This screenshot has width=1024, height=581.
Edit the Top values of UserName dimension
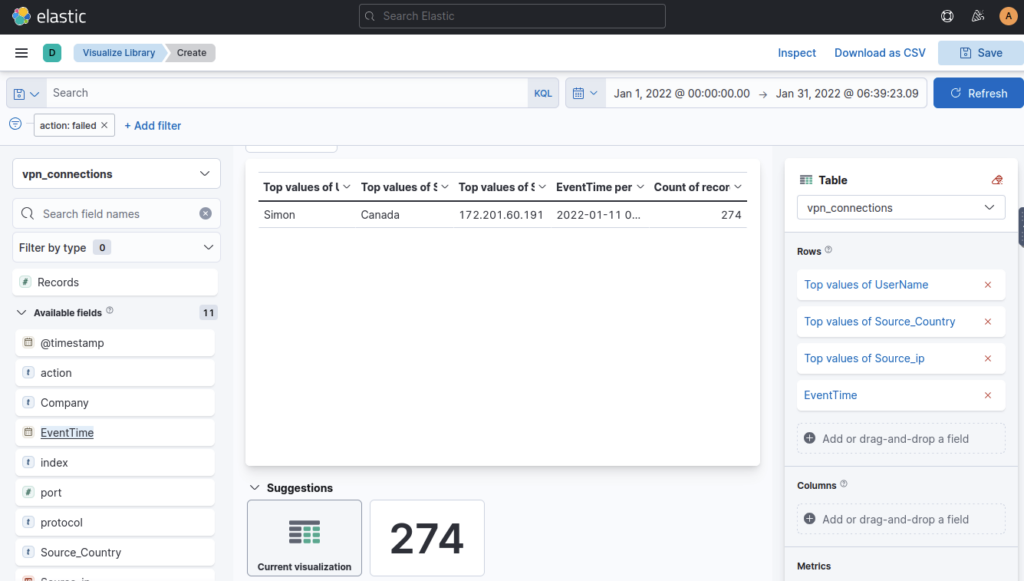866,285
